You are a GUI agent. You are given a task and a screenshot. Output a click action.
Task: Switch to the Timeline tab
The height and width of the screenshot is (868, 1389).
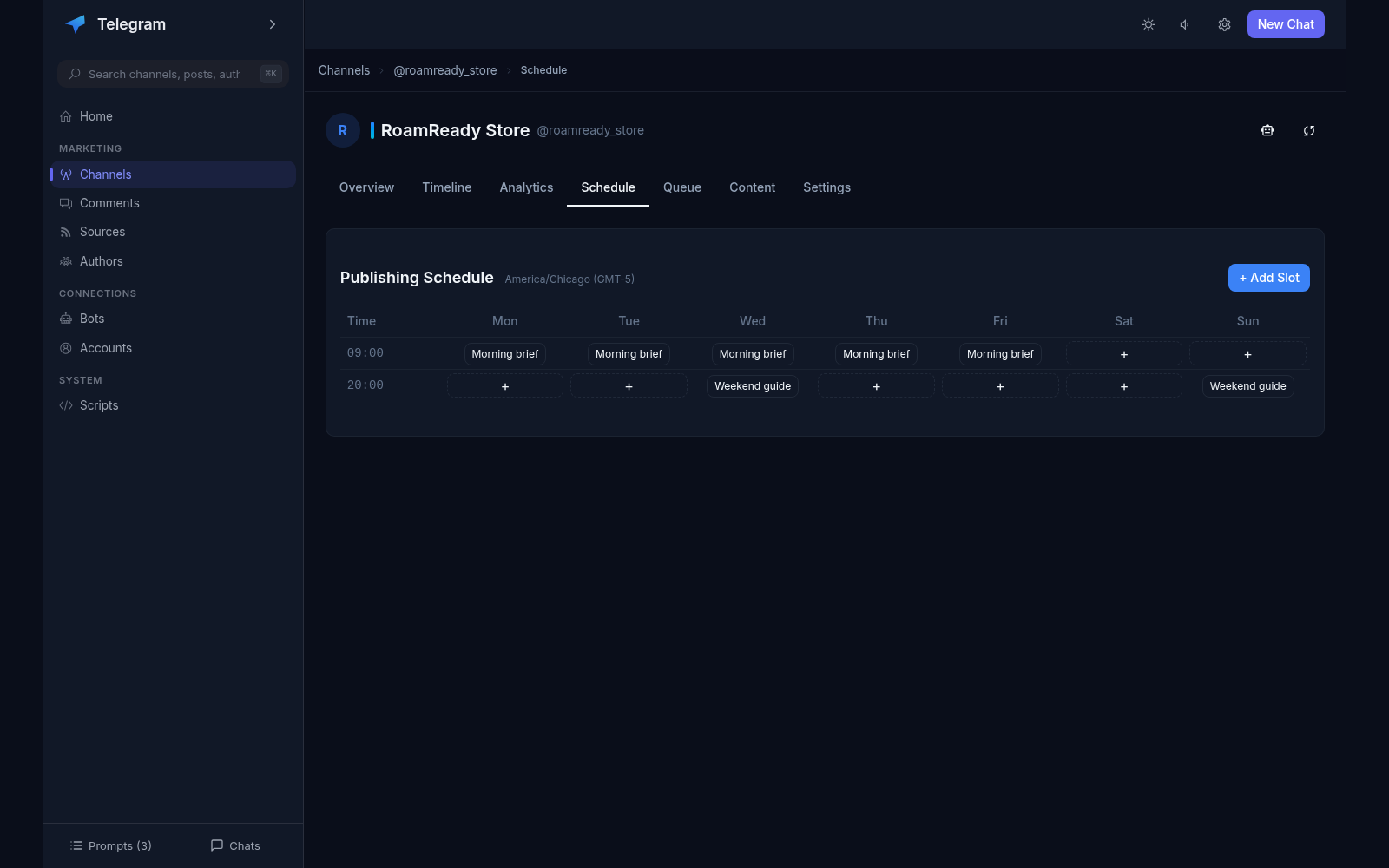[x=447, y=187]
